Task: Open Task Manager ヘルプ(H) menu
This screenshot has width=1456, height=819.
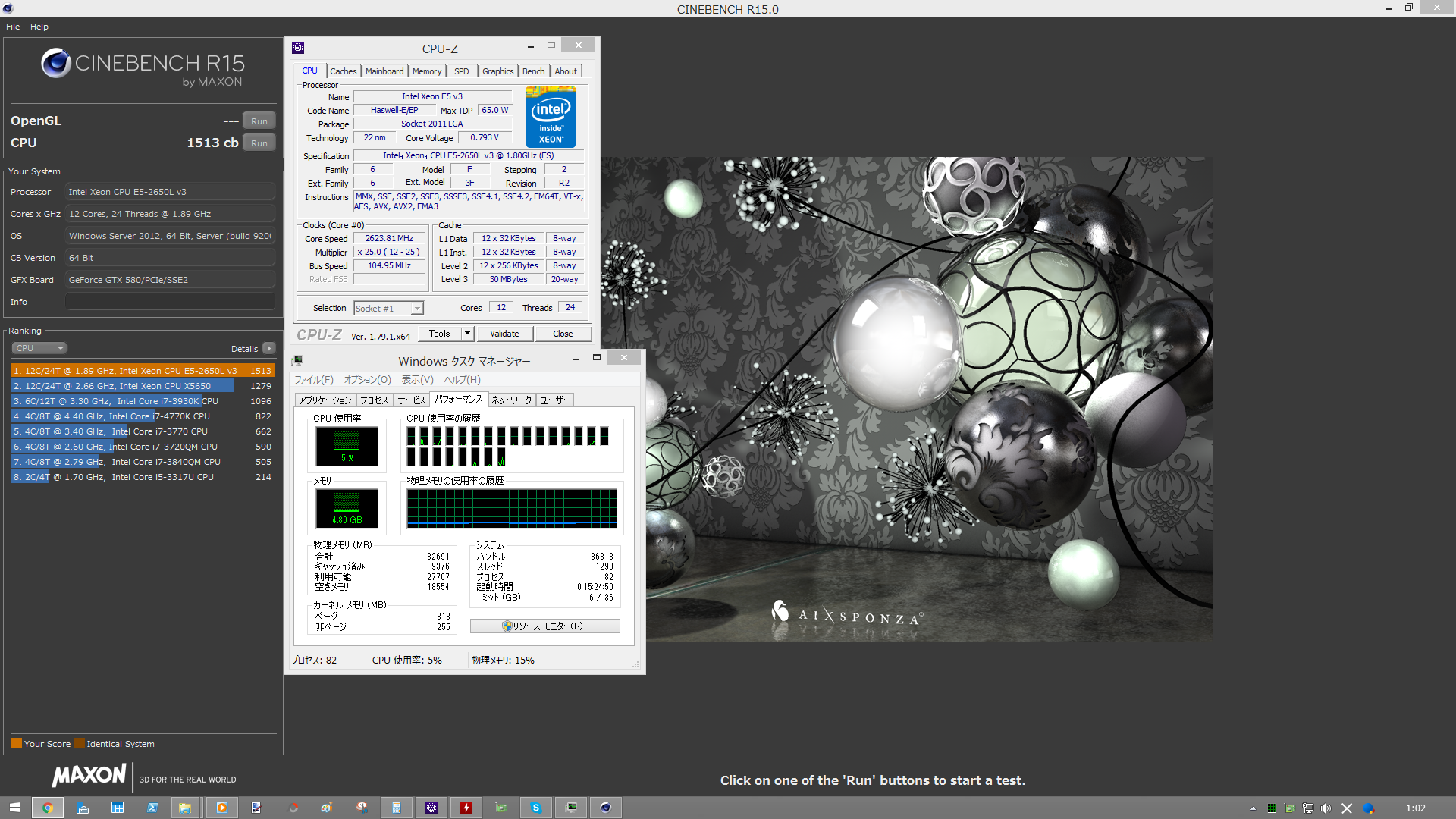Action: [x=463, y=380]
